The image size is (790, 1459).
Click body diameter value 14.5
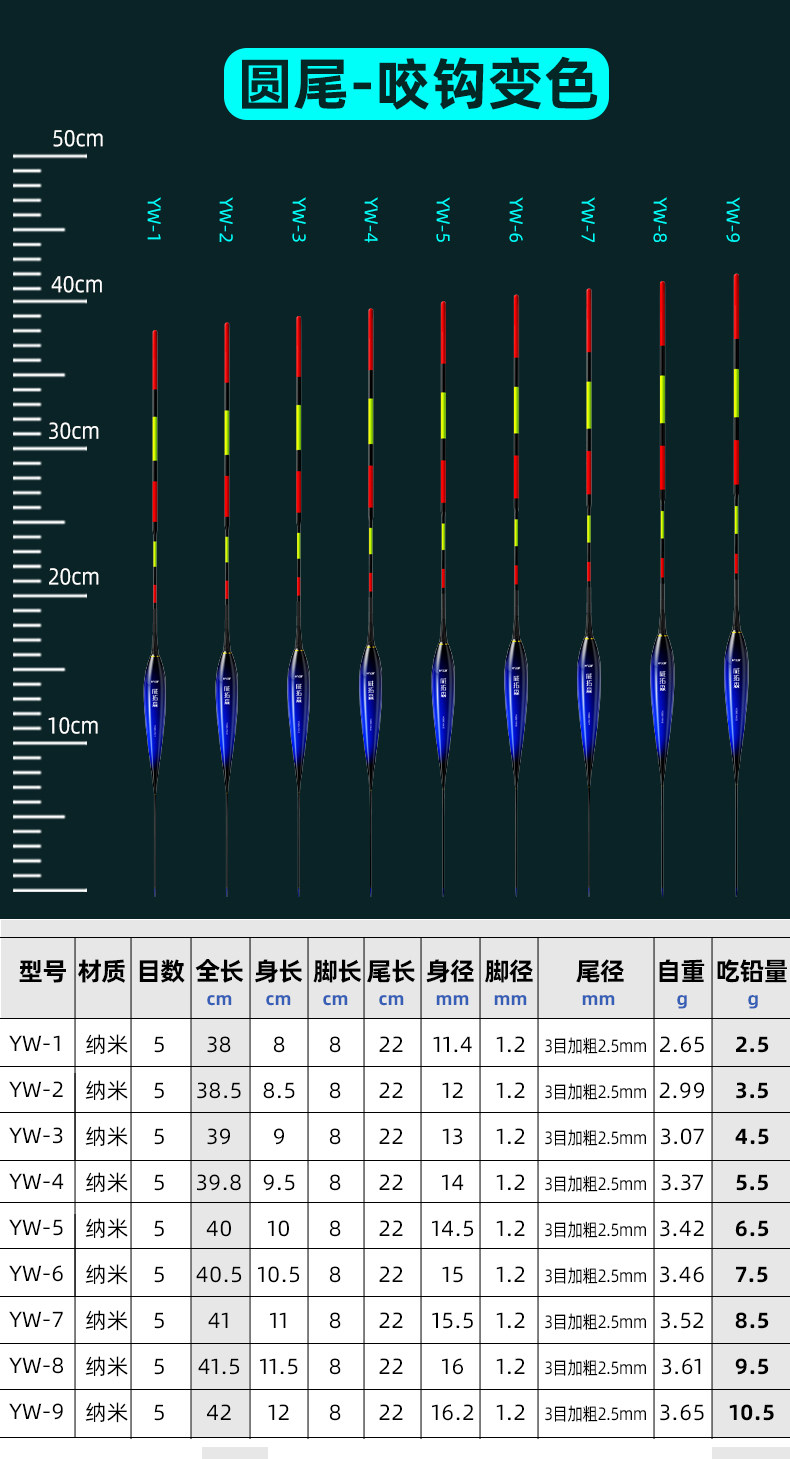(x=452, y=1228)
